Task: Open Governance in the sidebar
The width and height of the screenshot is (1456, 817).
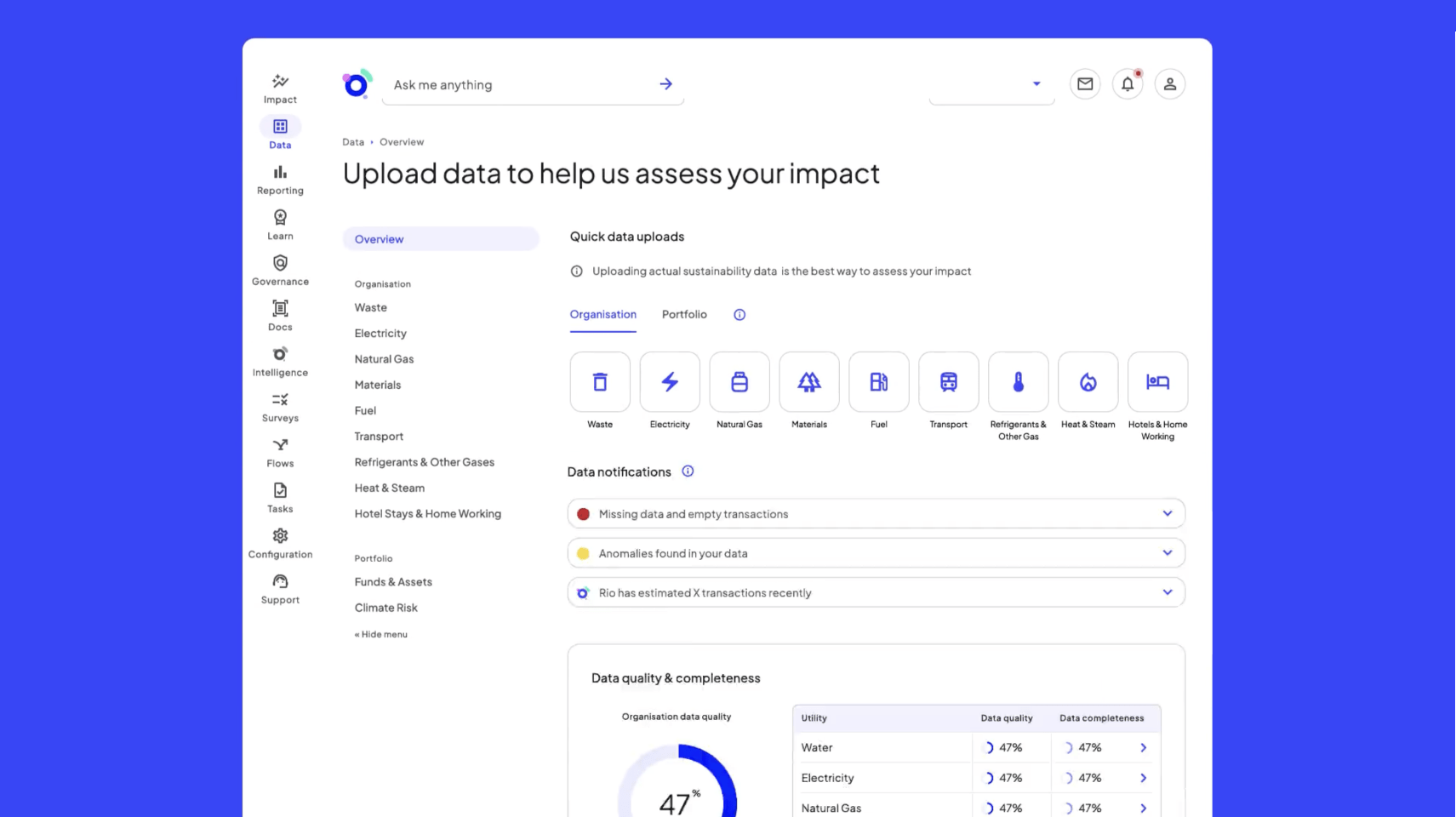Action: click(280, 271)
